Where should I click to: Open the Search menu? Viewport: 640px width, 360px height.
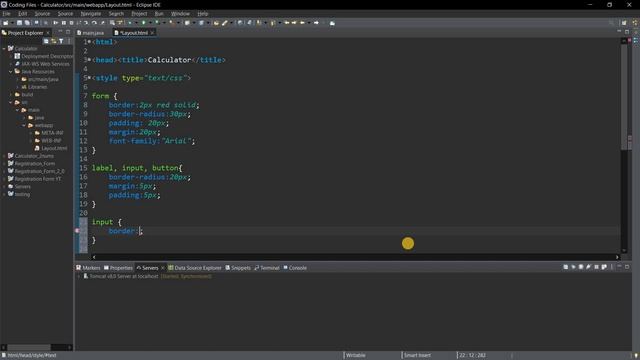tap(116, 13)
